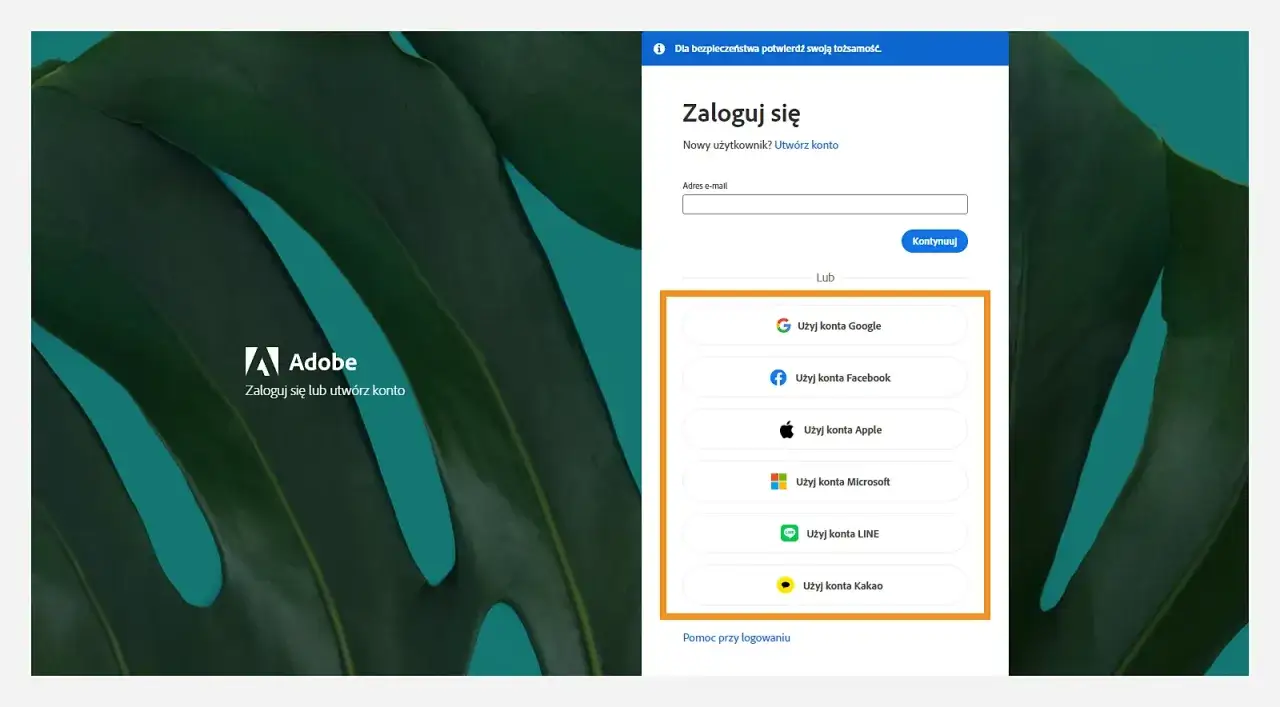Click the LINE logo icon
Image resolution: width=1280 pixels, height=707 pixels.
pyautogui.click(x=790, y=534)
